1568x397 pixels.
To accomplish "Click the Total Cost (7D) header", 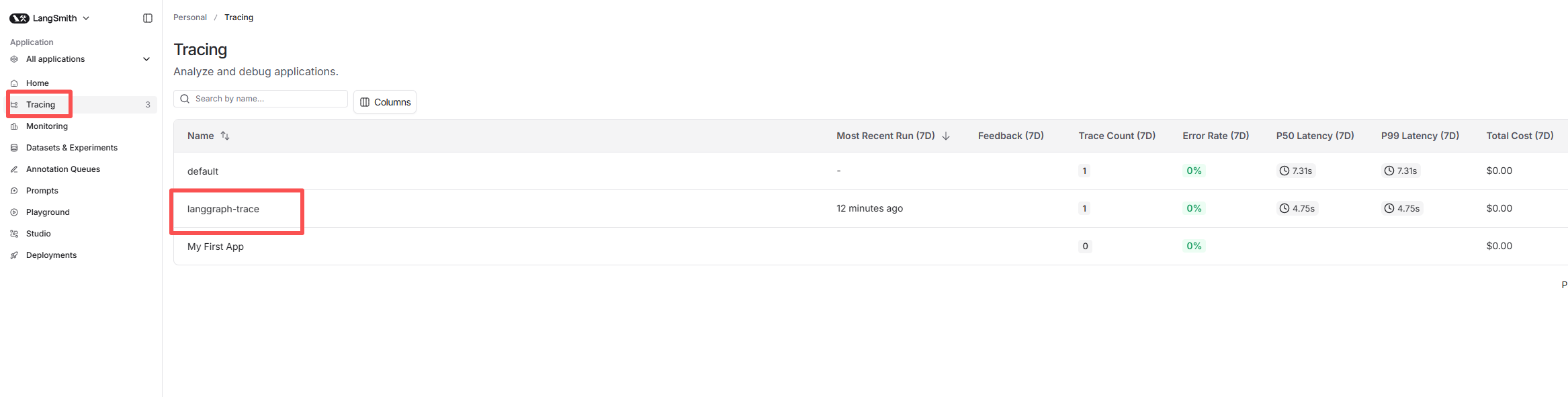I will [x=1520, y=136].
